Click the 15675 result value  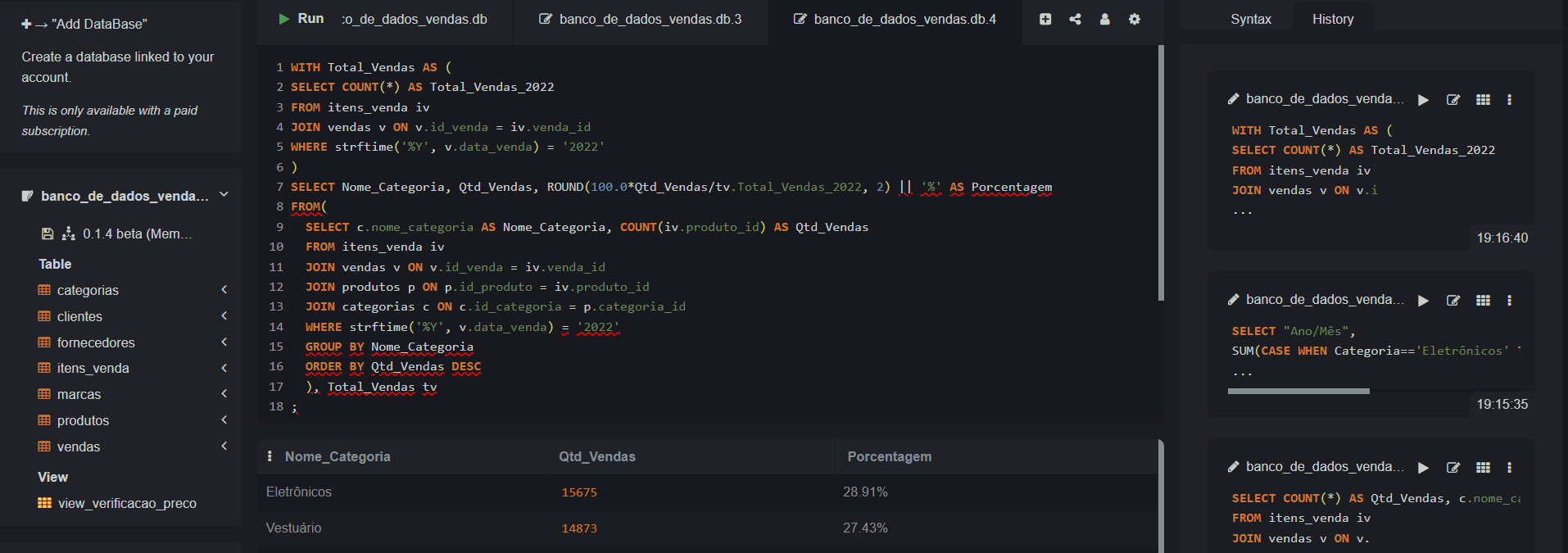pyautogui.click(x=579, y=492)
